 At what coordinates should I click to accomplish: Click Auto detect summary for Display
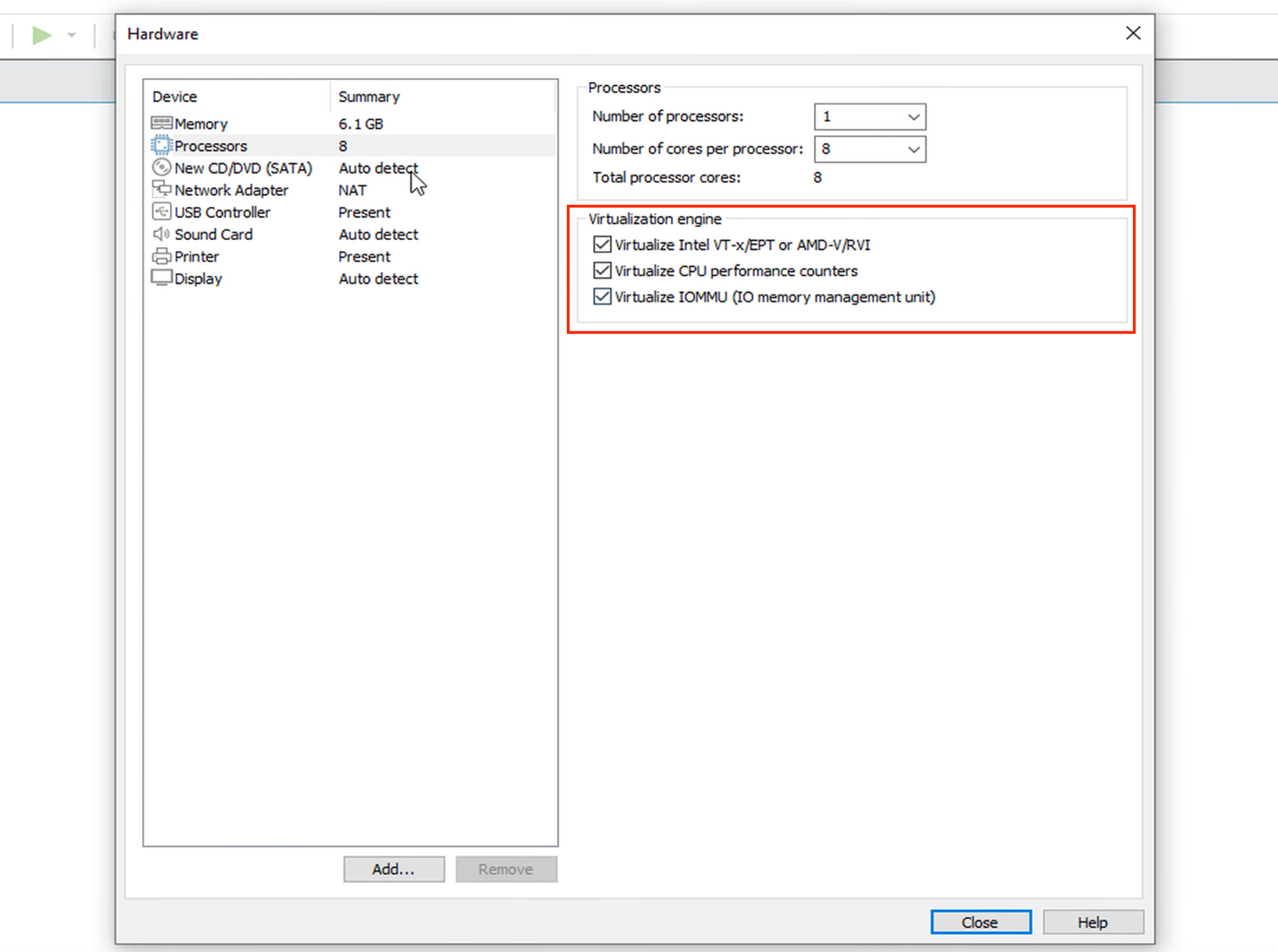[378, 279]
